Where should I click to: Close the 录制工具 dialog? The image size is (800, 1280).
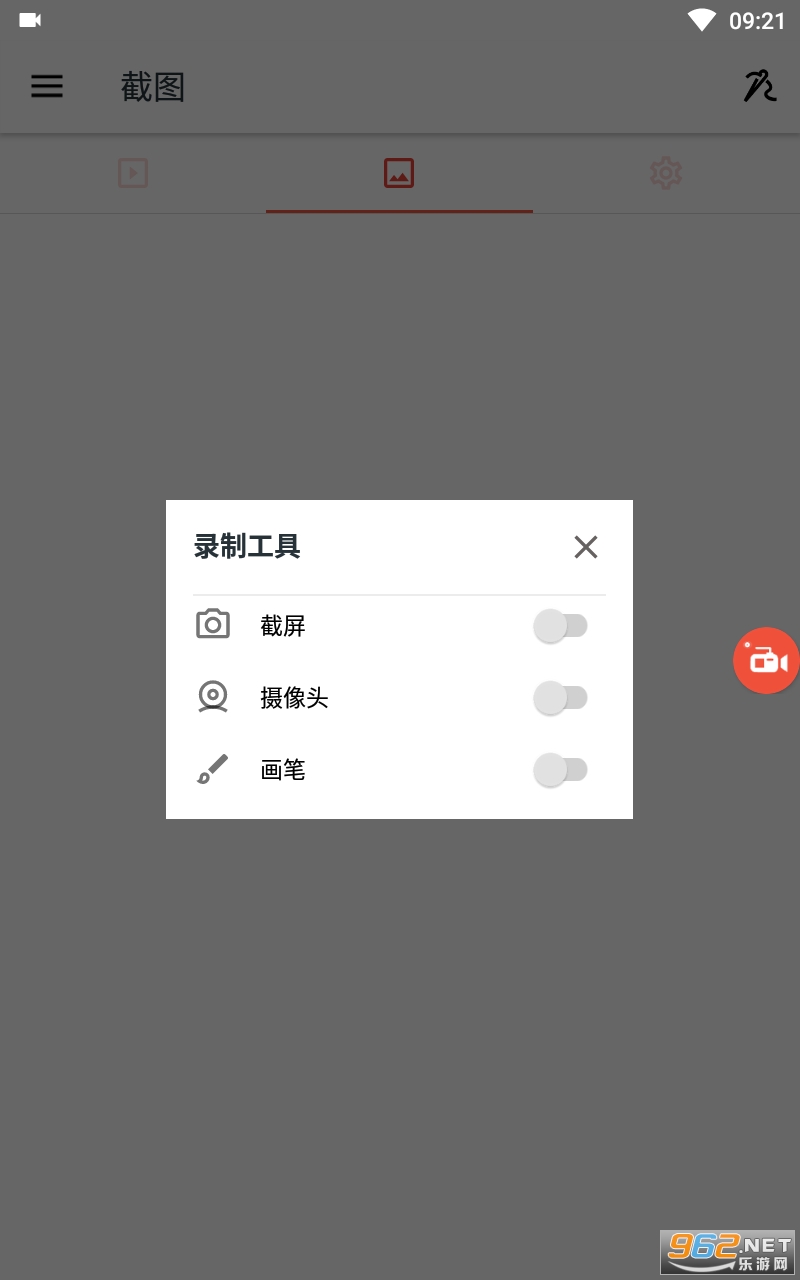[586, 547]
